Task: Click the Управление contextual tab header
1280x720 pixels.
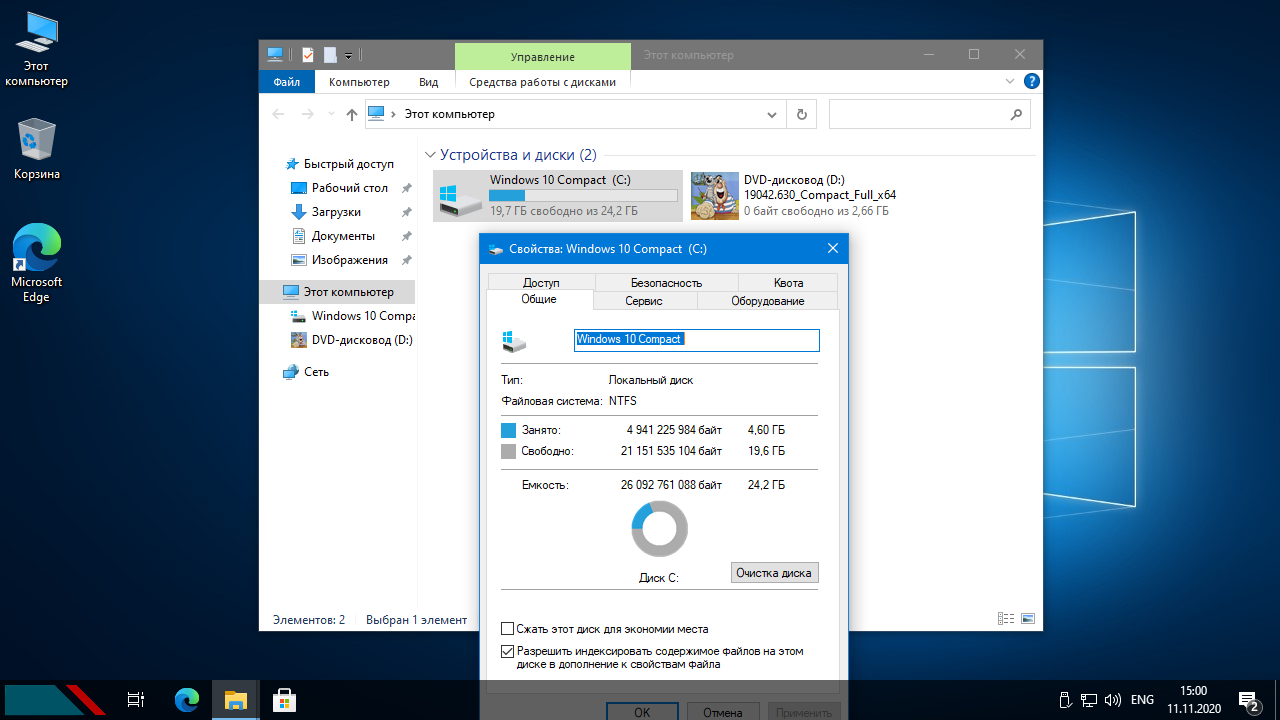Action: [543, 57]
